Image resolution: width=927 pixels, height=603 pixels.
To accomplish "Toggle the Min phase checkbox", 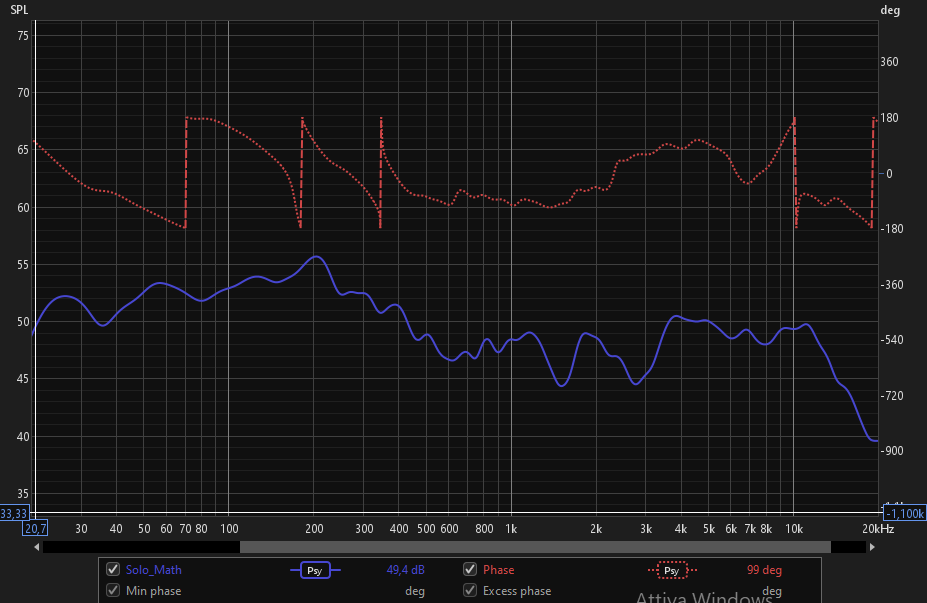I will (113, 590).
